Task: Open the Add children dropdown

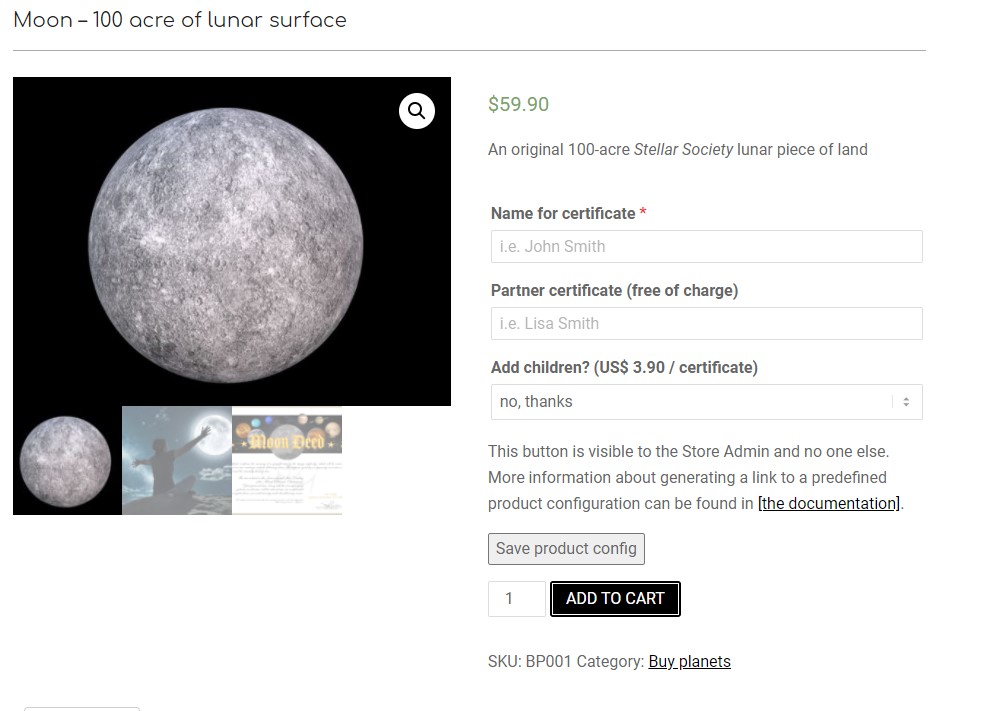Action: click(x=707, y=402)
